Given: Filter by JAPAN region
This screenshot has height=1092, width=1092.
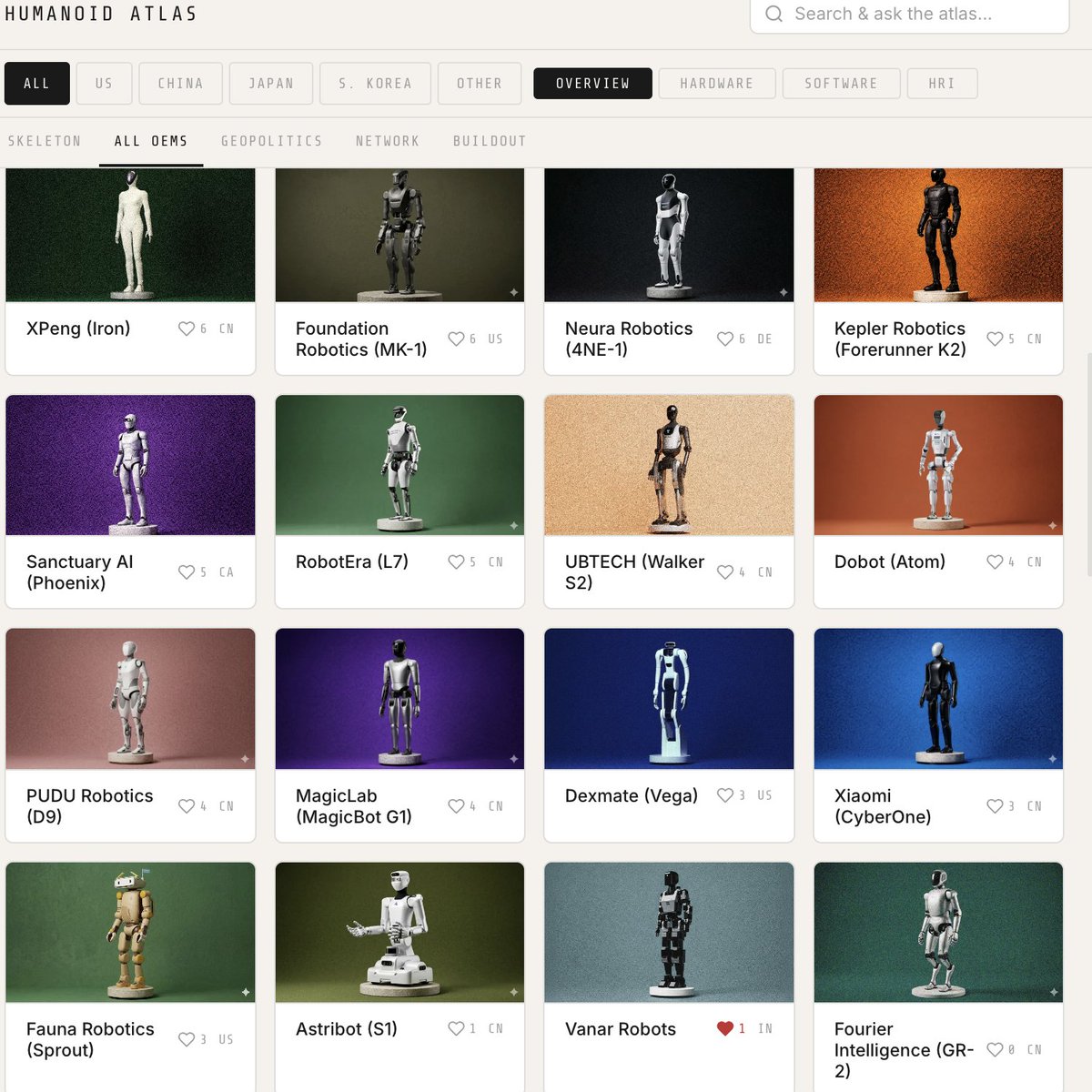Looking at the screenshot, I should 271,83.
